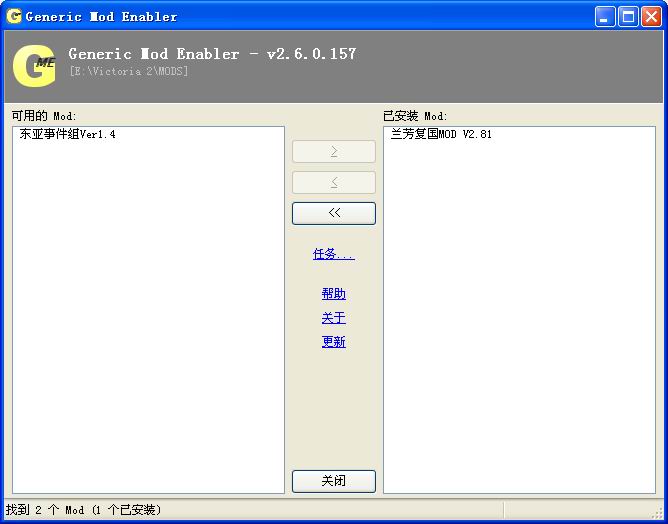This screenshot has width=668, height=524.
Task: Open the 关于 about link
Action: (x=333, y=318)
